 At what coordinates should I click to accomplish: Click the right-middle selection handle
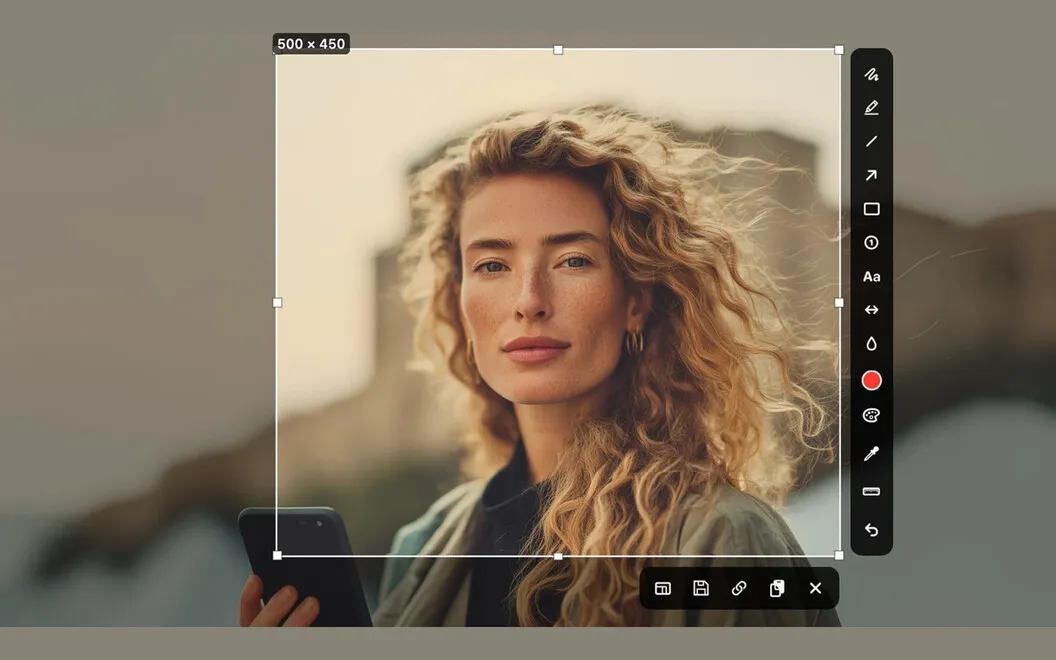[839, 303]
